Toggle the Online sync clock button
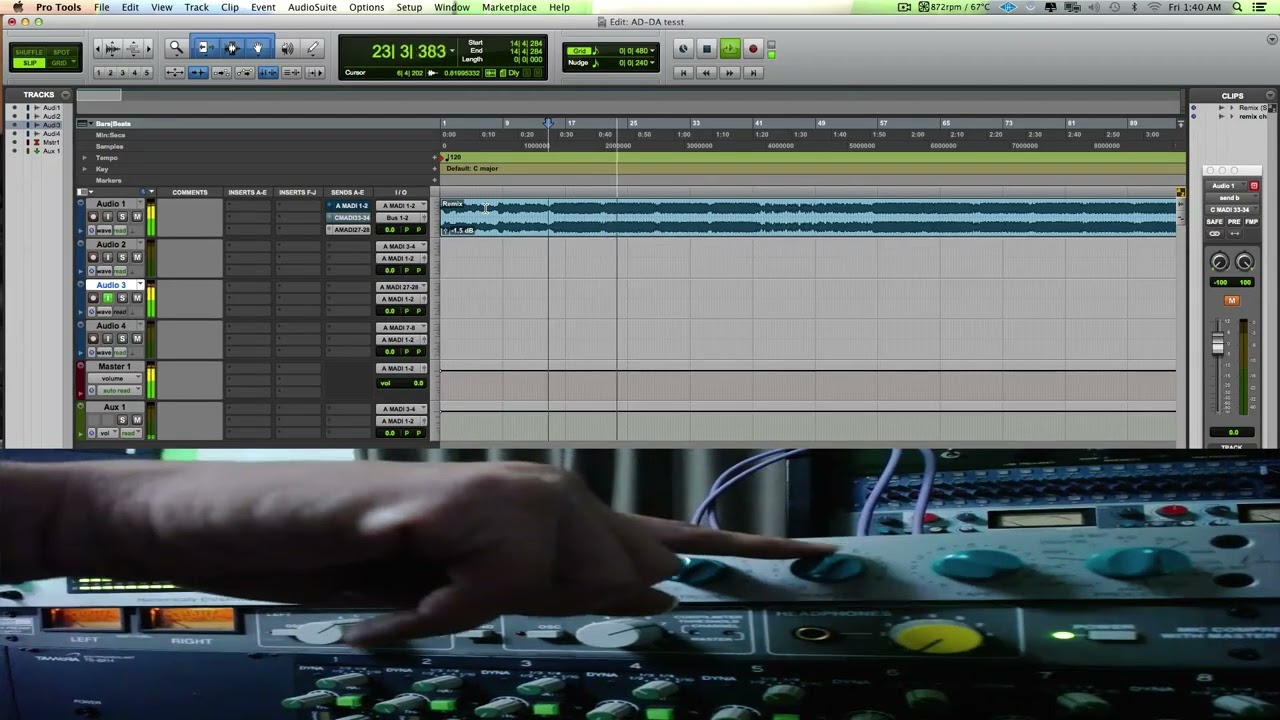Image resolution: width=1280 pixels, height=720 pixels. (683, 49)
